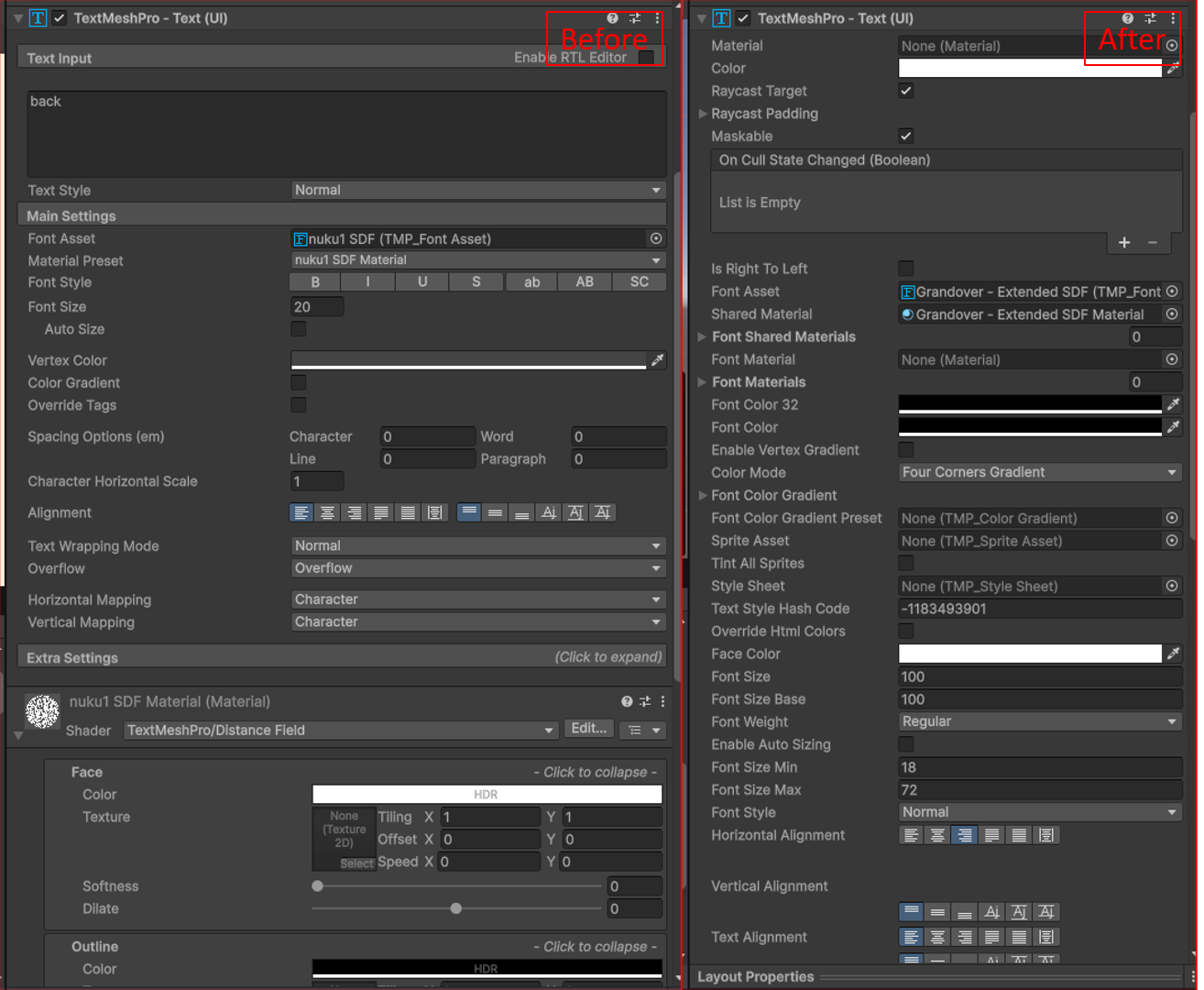Open Overflow dropdown

tap(477, 568)
